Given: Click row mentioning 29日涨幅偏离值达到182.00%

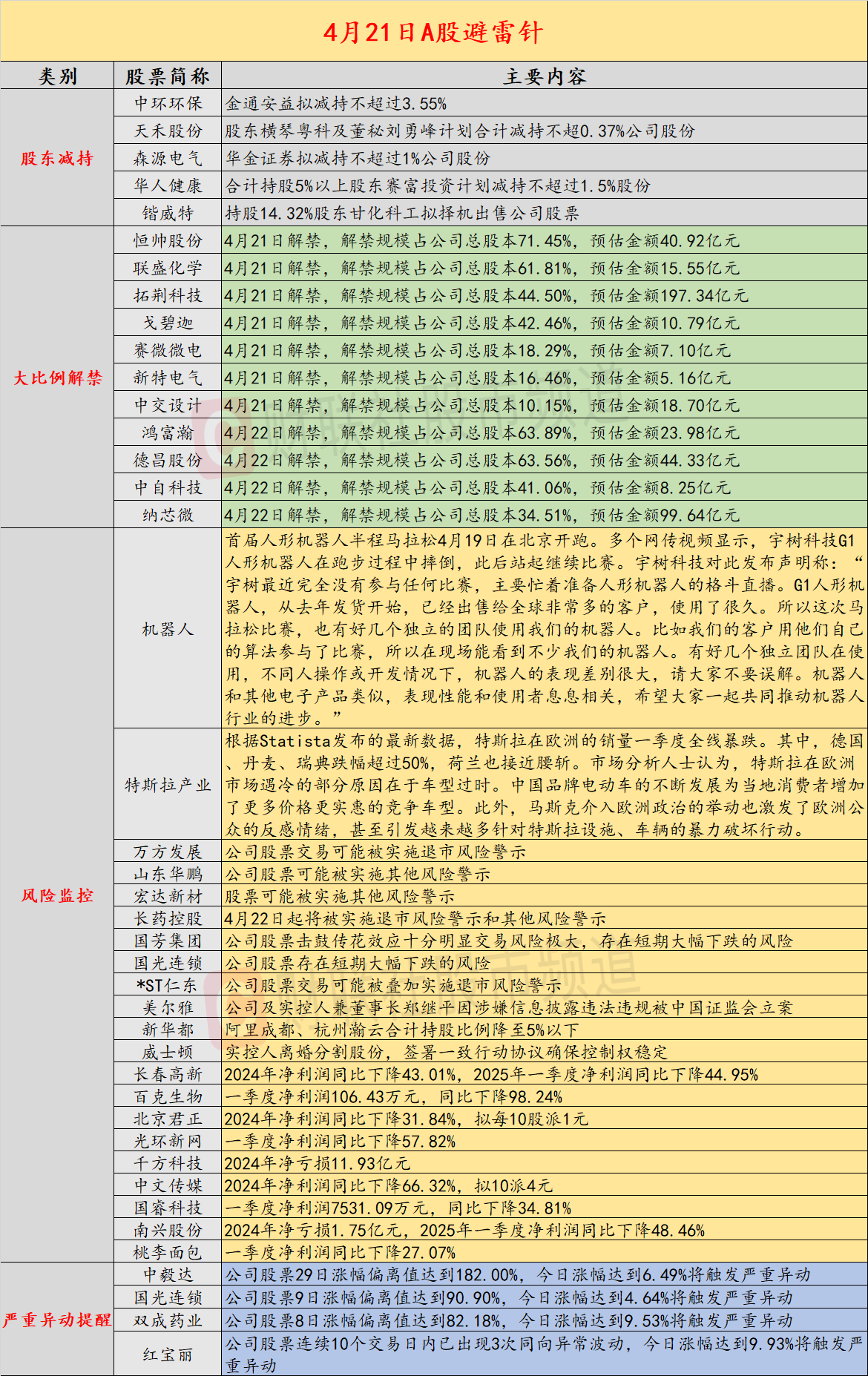Looking at the screenshot, I should pyautogui.click(x=545, y=1274).
